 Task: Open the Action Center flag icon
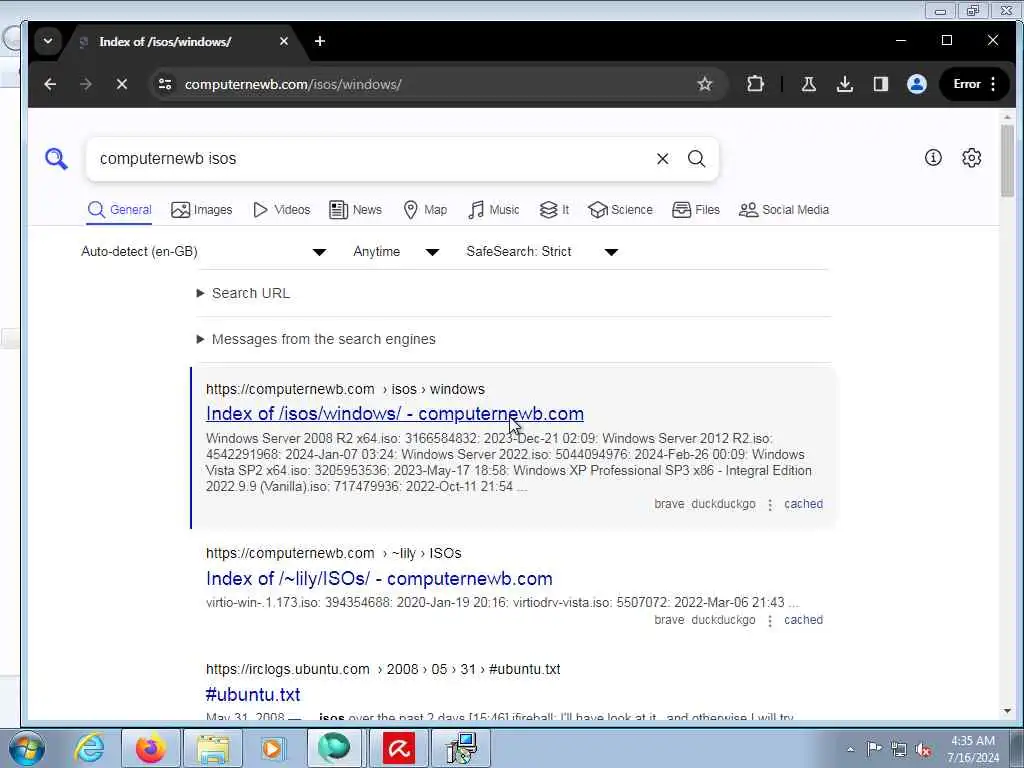(x=874, y=749)
